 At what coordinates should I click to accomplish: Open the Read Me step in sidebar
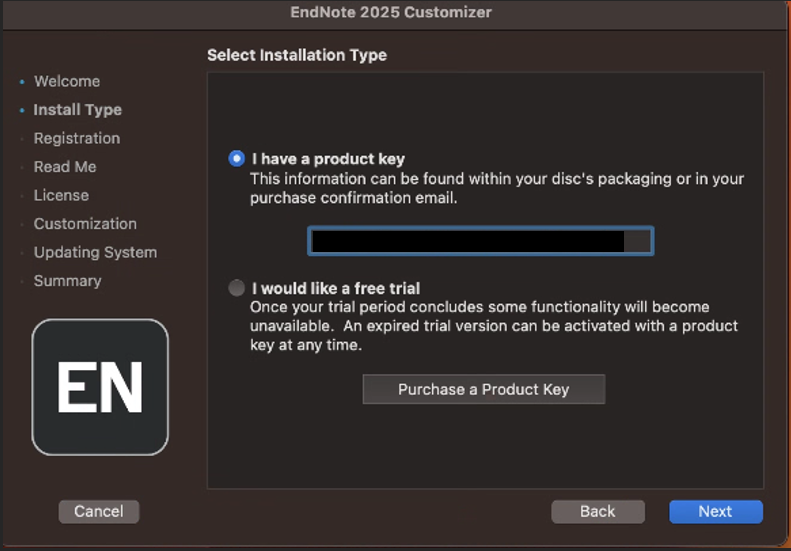[65, 167]
